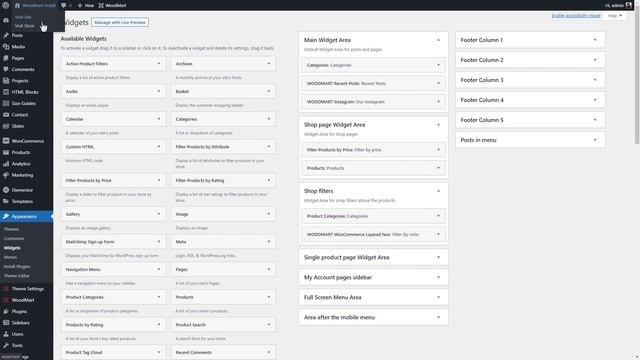Click the Plugins icon in sidebar
Screen dimensions: 640x360
point(6,311)
